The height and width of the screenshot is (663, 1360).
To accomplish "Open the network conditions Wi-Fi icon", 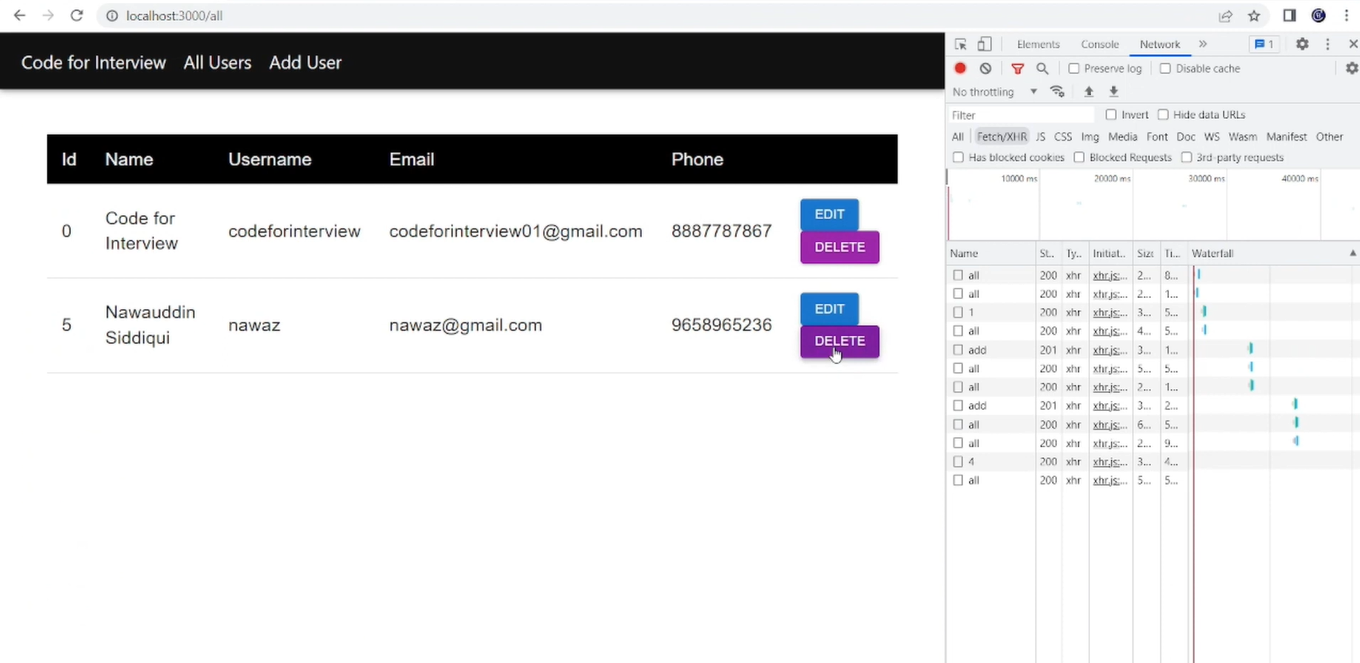I will pos(1057,91).
